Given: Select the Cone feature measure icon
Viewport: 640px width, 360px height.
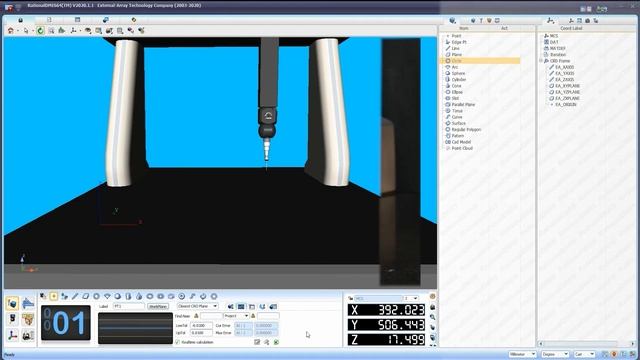Looking at the screenshot, I should pyautogui.click(x=139, y=296).
